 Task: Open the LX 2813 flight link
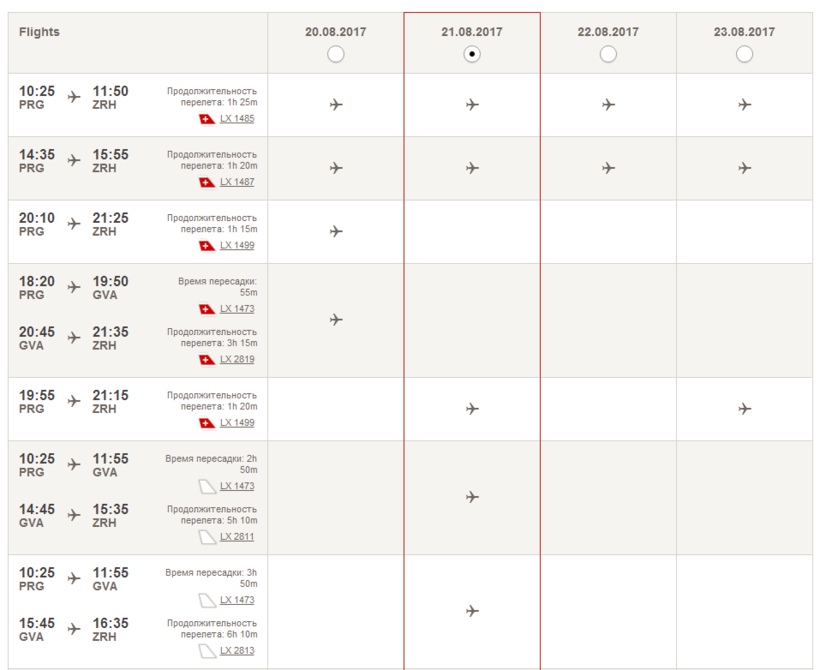click(x=237, y=651)
